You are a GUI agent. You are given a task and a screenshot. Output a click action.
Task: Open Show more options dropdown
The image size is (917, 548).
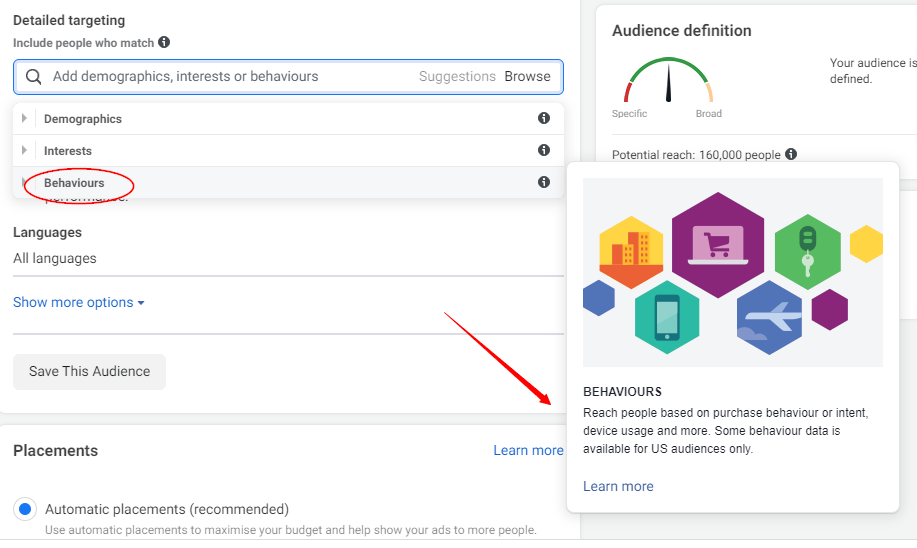[79, 302]
